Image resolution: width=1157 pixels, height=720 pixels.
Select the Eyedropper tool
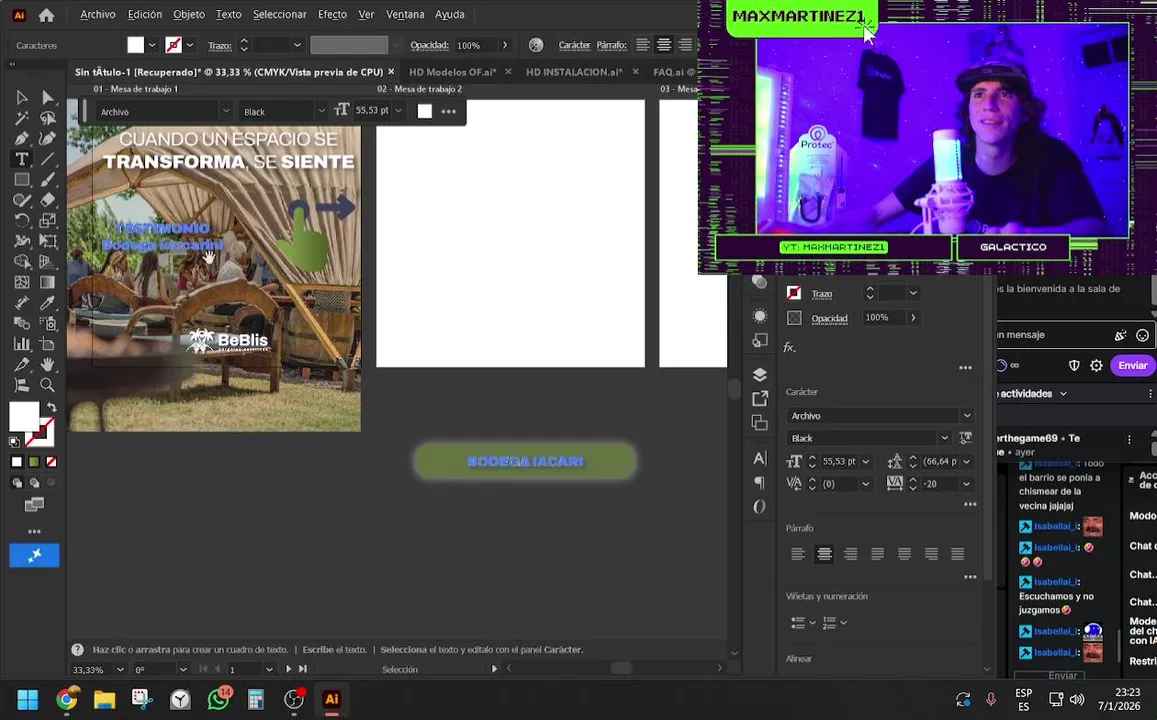(47, 302)
